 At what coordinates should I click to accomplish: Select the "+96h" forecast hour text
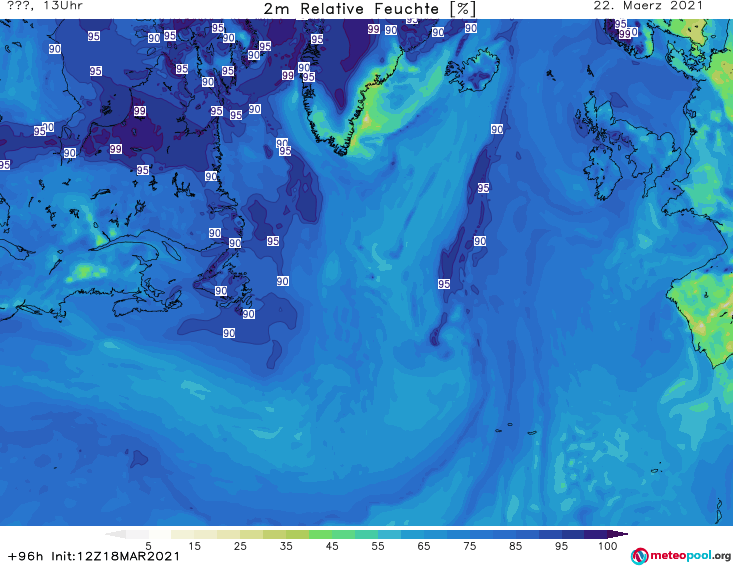tap(25, 556)
